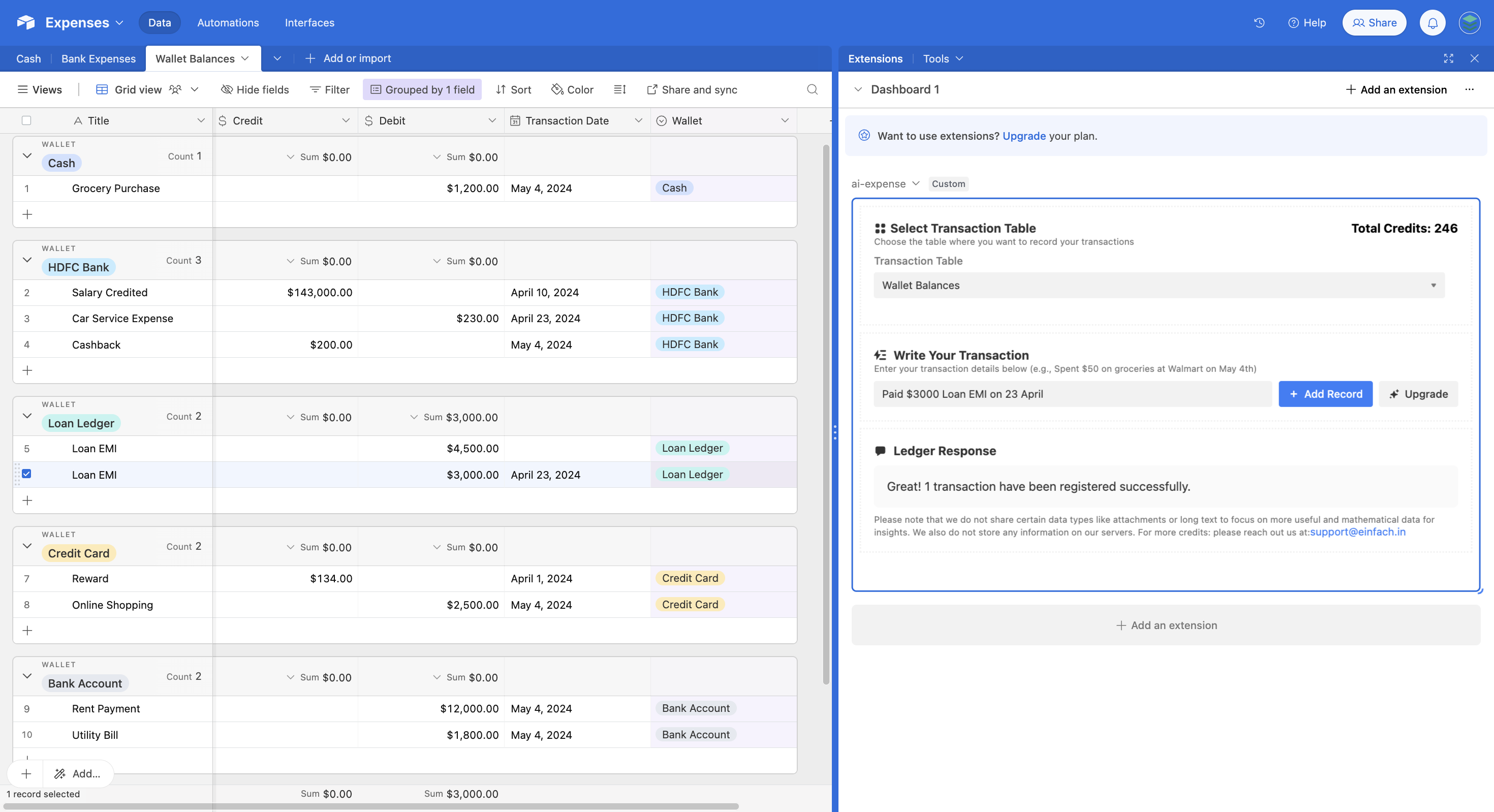The image size is (1494, 812).
Task: Collapse the Credit Card wallet group
Action: pos(26,546)
